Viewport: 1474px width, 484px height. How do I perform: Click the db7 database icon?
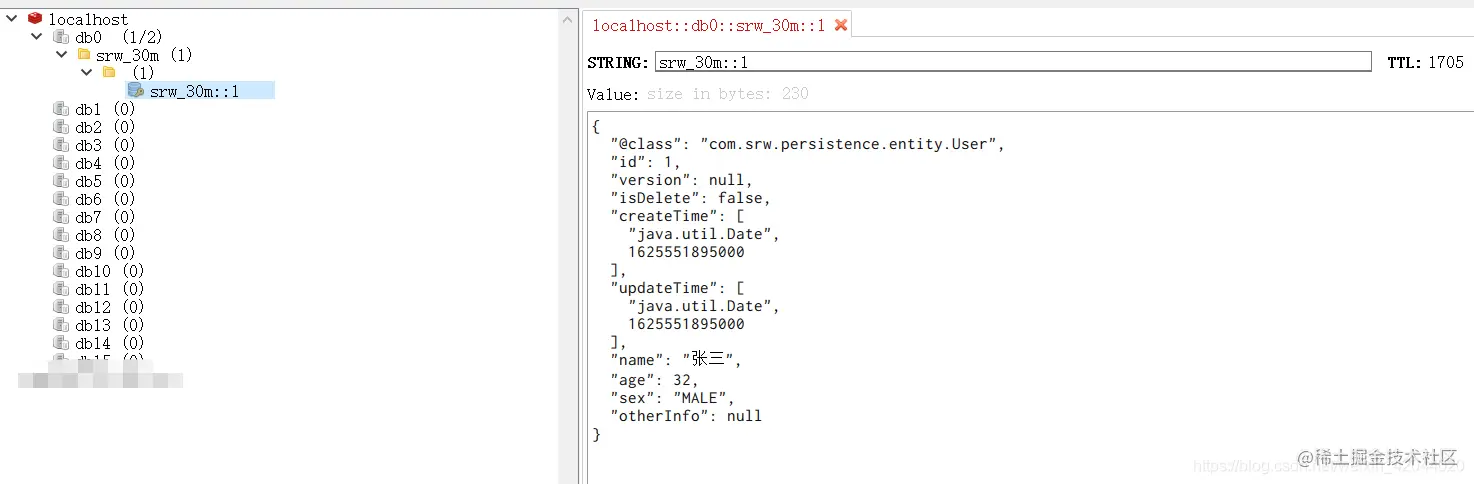click(61, 216)
